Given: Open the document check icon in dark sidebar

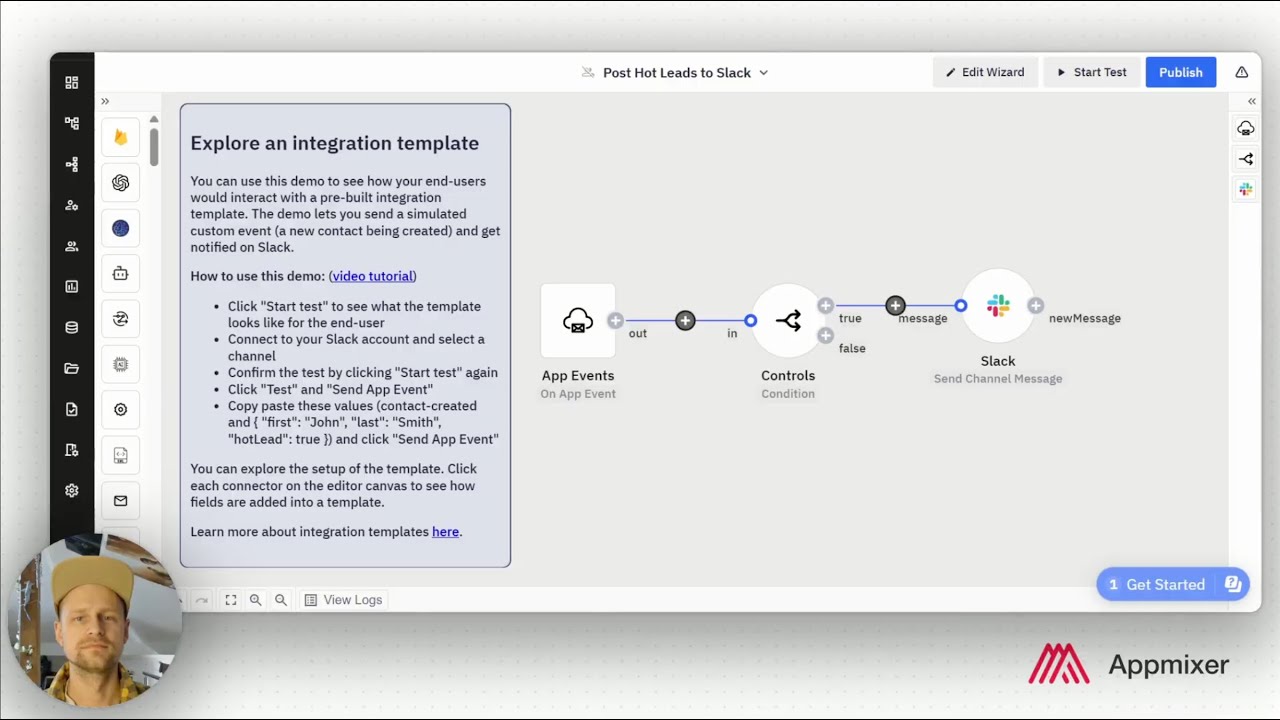Looking at the screenshot, I should pyautogui.click(x=72, y=409).
